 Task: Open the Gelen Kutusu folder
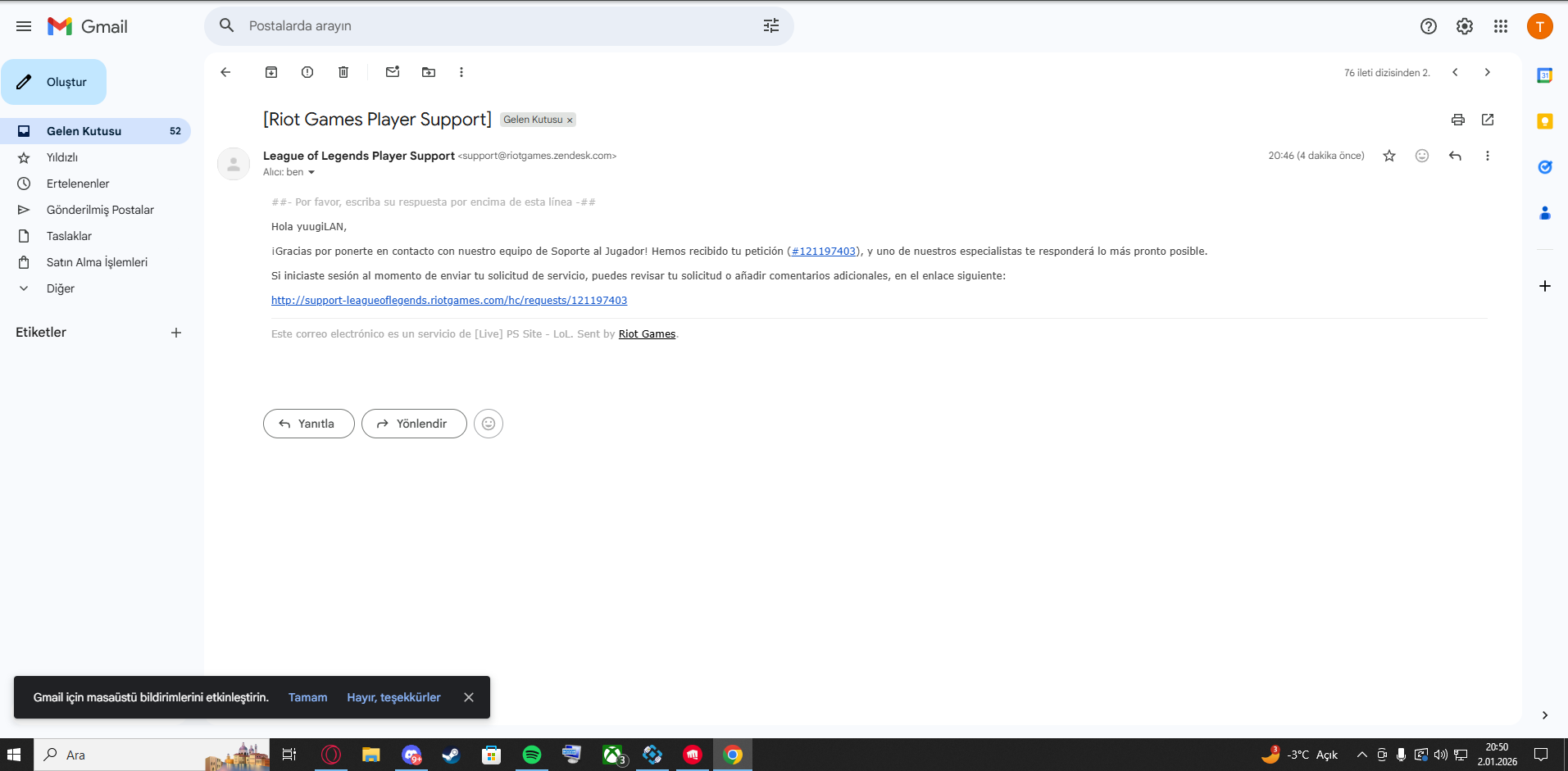pos(96,131)
